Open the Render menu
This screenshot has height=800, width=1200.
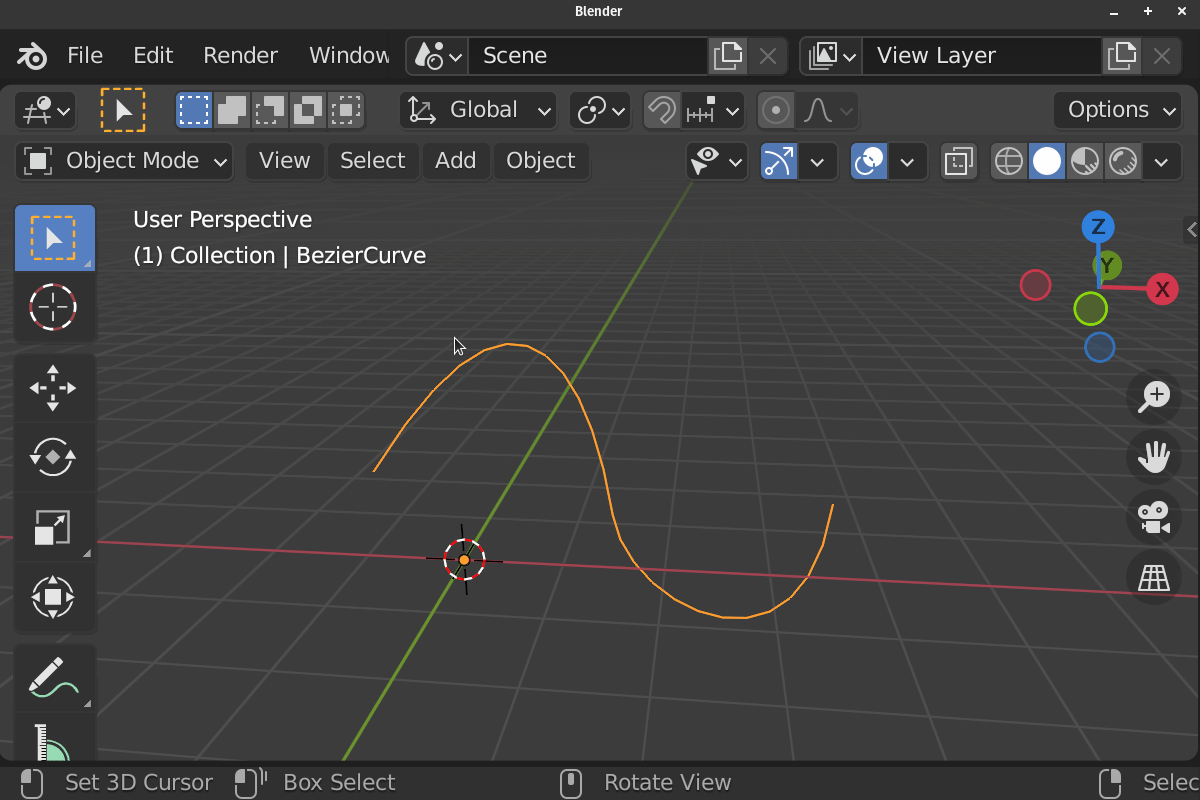tap(240, 56)
